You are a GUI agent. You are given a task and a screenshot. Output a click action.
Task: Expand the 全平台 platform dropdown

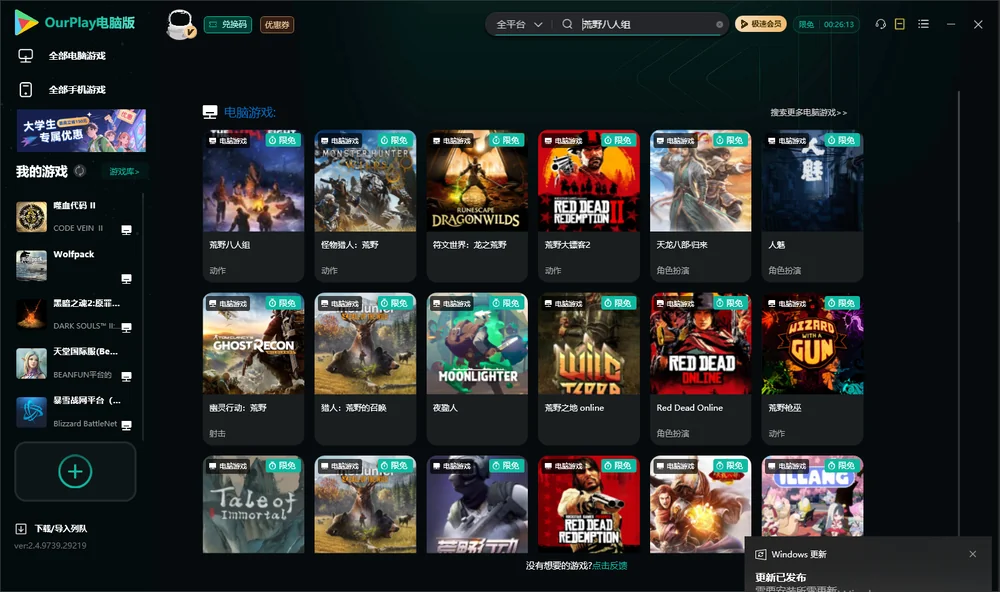[519, 24]
